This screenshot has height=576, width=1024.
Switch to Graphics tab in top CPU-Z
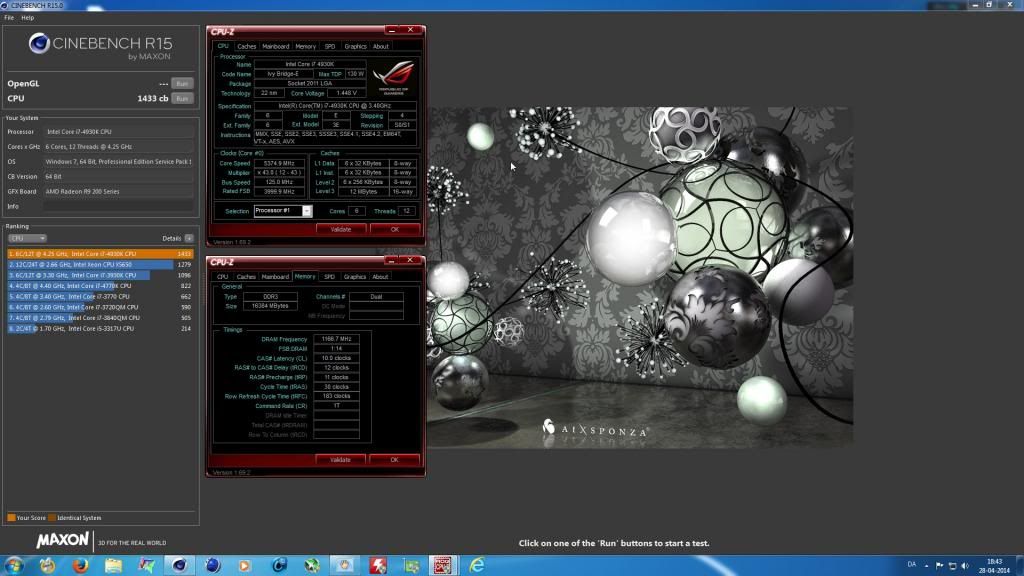(x=355, y=46)
